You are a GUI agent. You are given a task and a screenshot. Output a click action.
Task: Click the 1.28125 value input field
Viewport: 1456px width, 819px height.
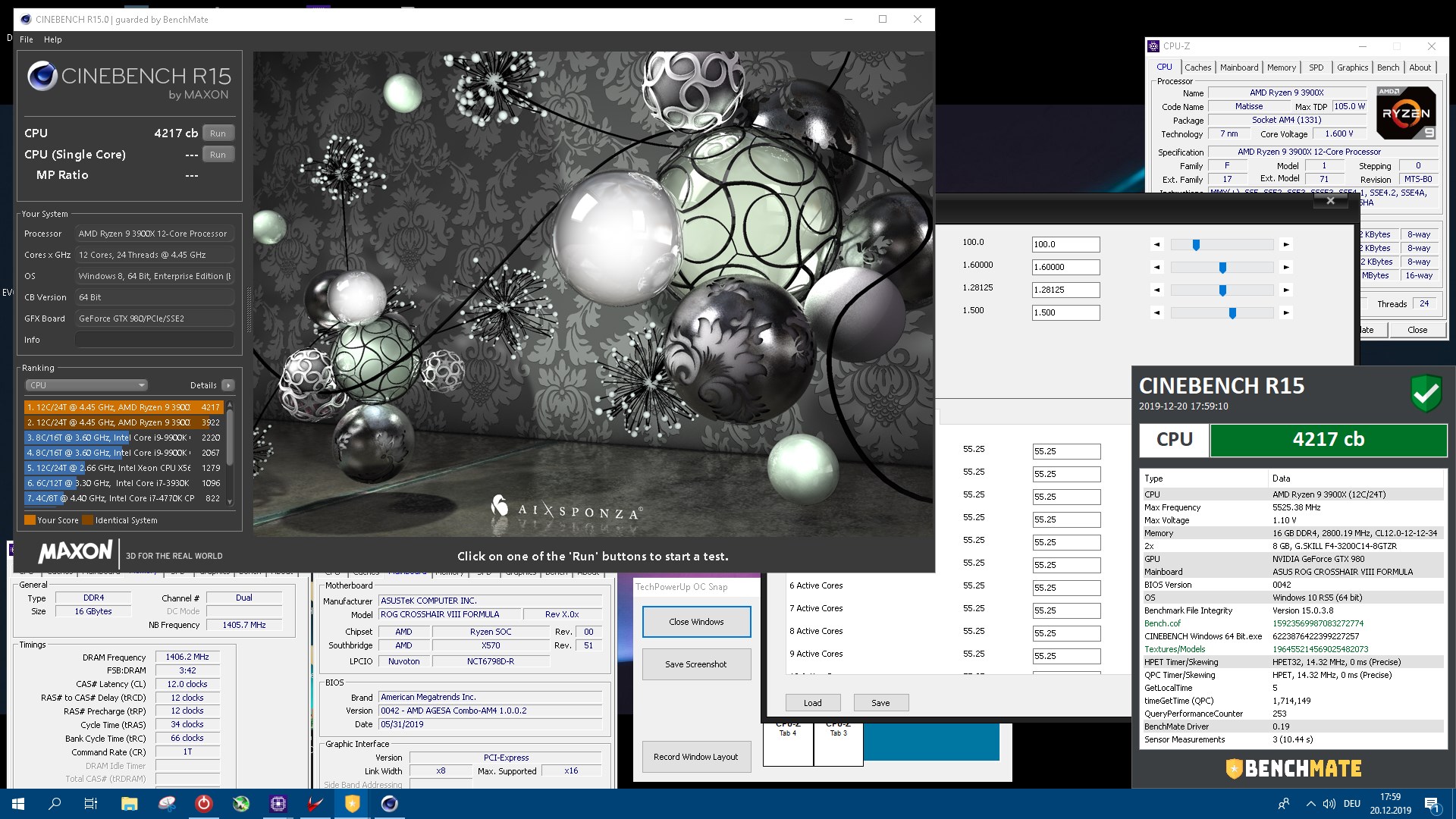[1065, 290]
